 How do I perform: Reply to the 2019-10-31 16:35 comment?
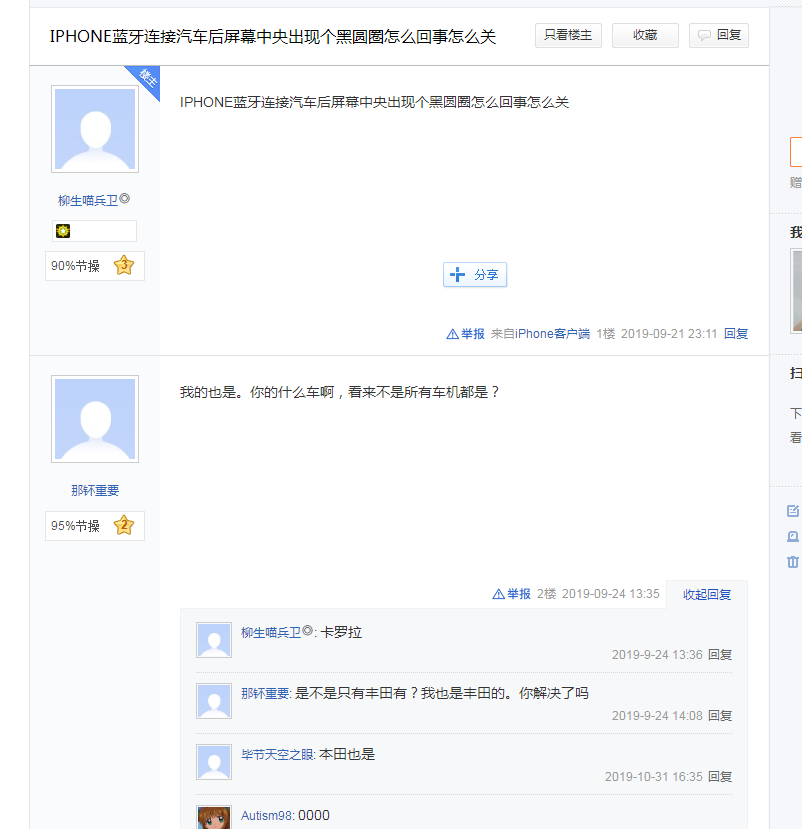click(720, 777)
